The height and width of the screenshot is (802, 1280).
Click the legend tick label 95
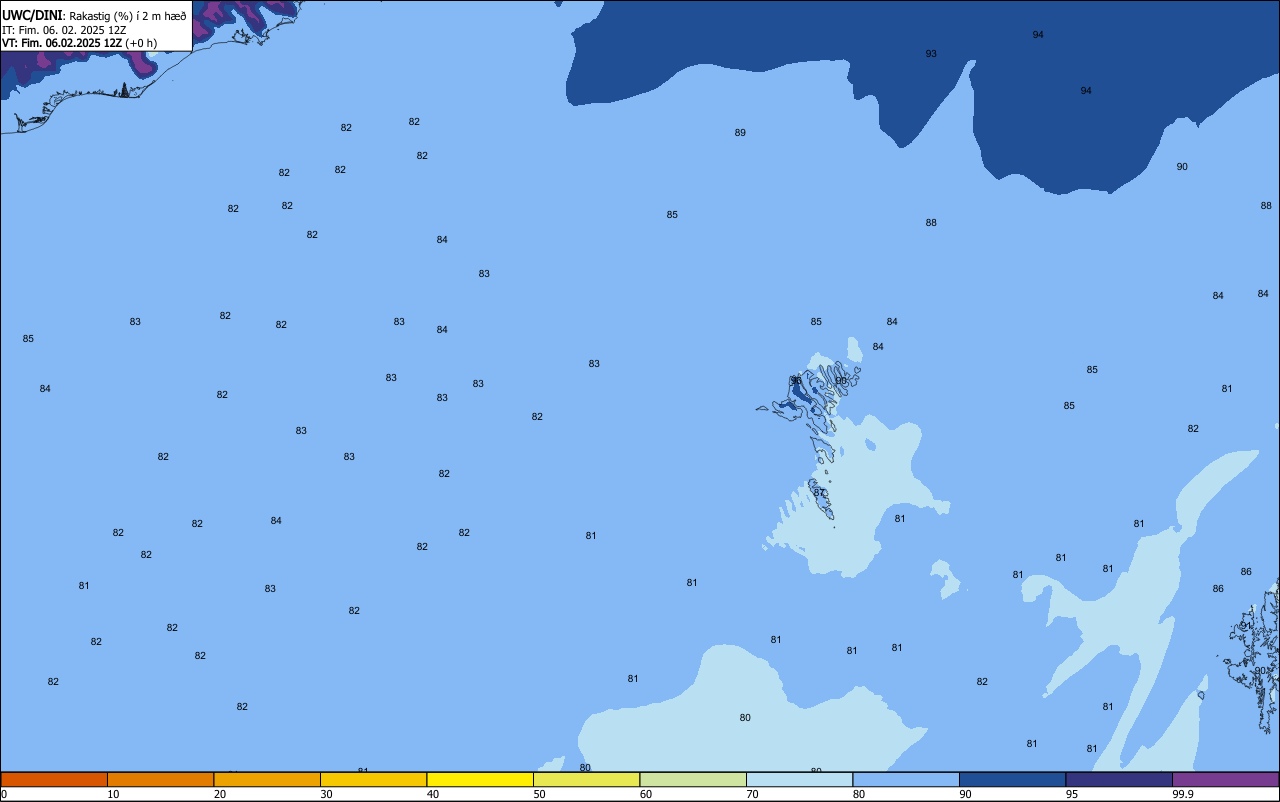point(1072,794)
